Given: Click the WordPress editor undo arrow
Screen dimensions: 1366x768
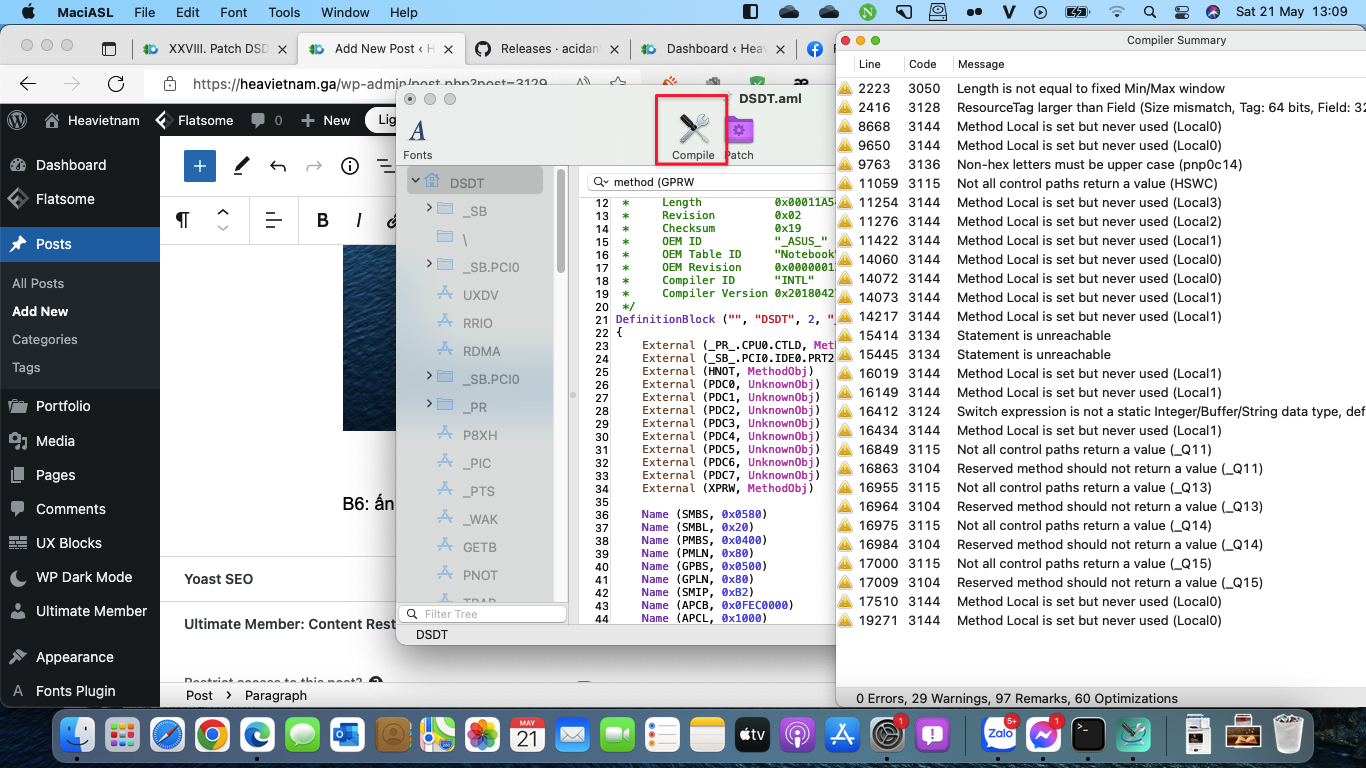Looking at the screenshot, I should tap(278, 166).
